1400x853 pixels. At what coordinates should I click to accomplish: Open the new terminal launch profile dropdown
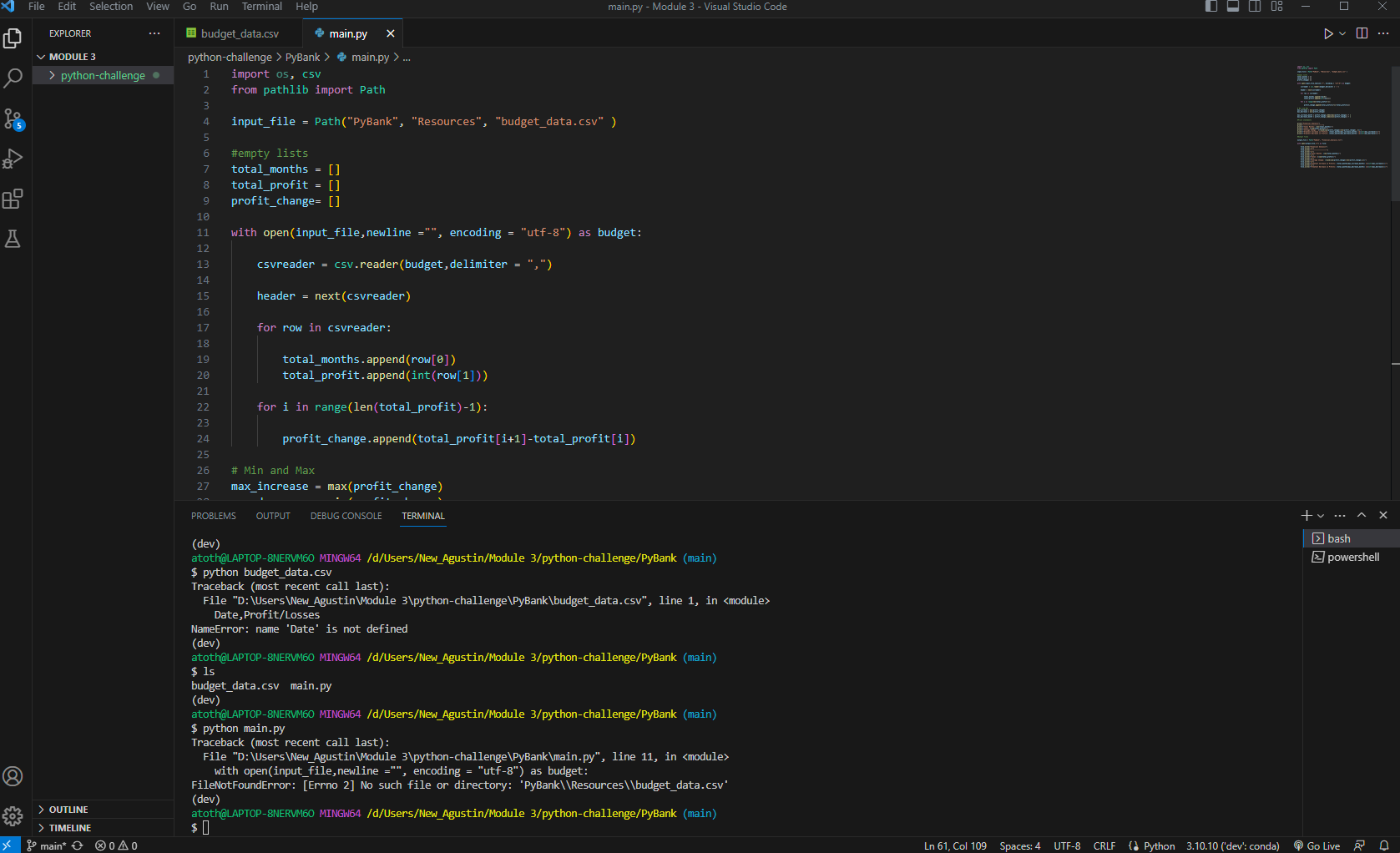[1321, 516]
